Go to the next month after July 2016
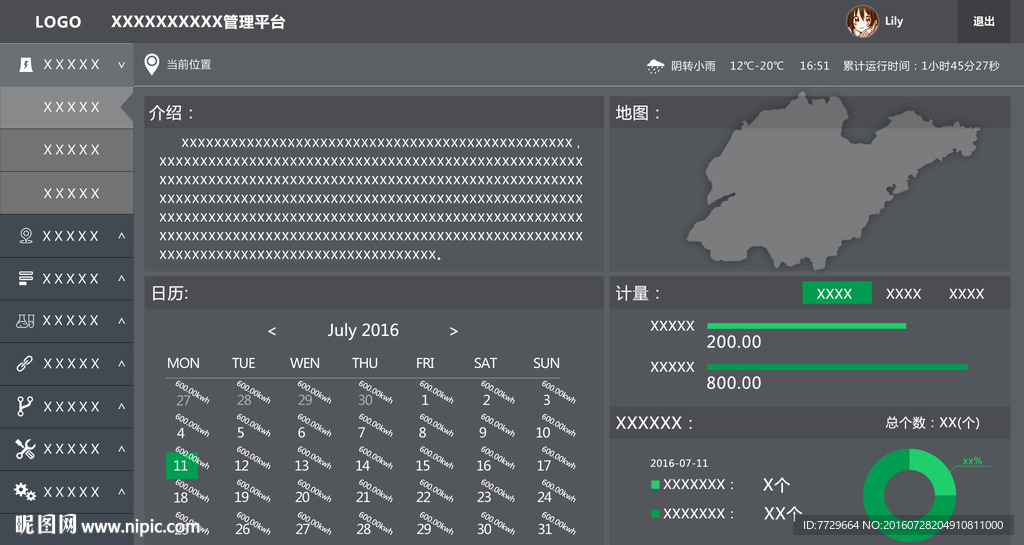 (453, 331)
